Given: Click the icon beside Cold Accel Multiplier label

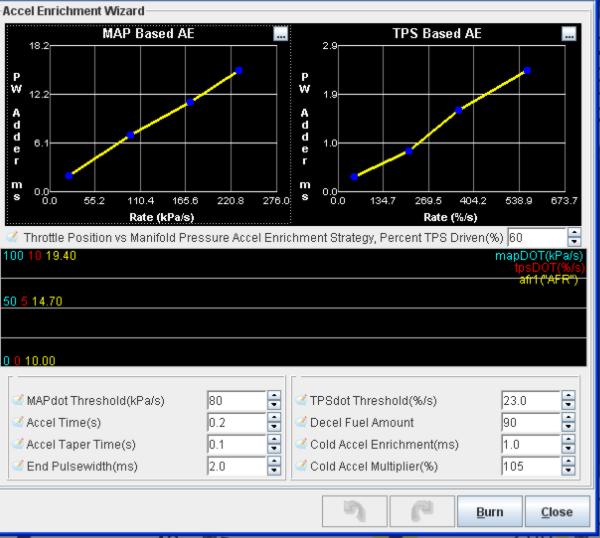Looking at the screenshot, I should coord(301,466).
